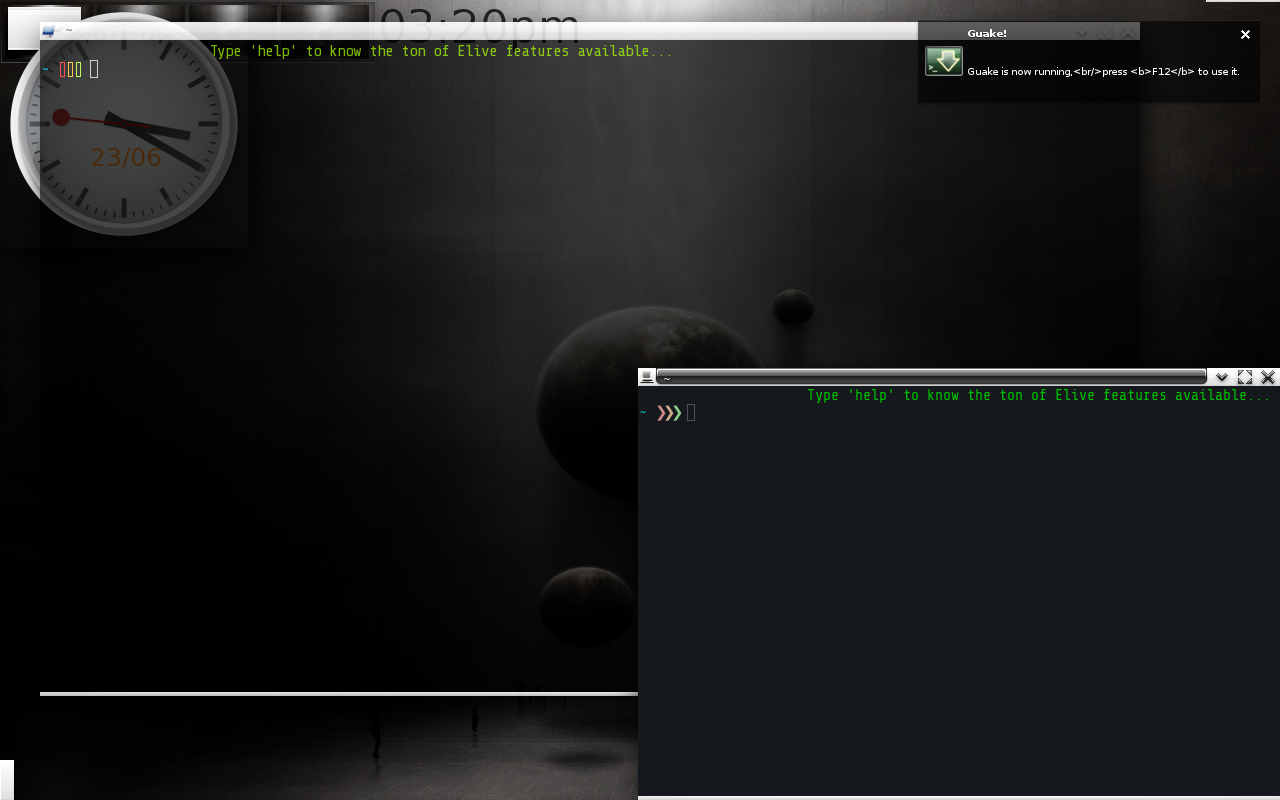Maximize the lower terminal window
1280x800 pixels.
(x=1245, y=377)
